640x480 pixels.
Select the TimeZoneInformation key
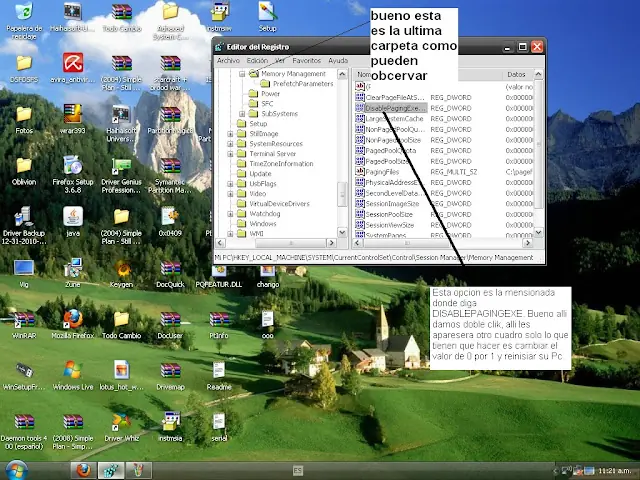(281, 164)
